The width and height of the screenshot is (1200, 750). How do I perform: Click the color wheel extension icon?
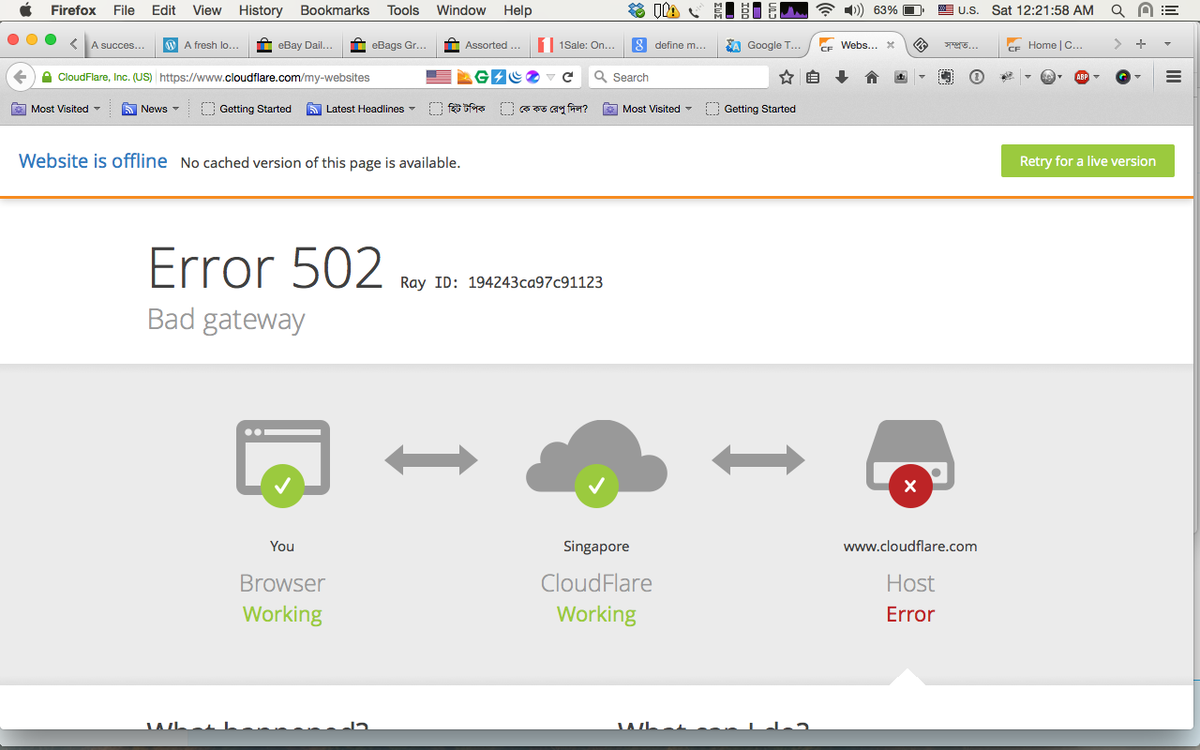(x=1123, y=77)
